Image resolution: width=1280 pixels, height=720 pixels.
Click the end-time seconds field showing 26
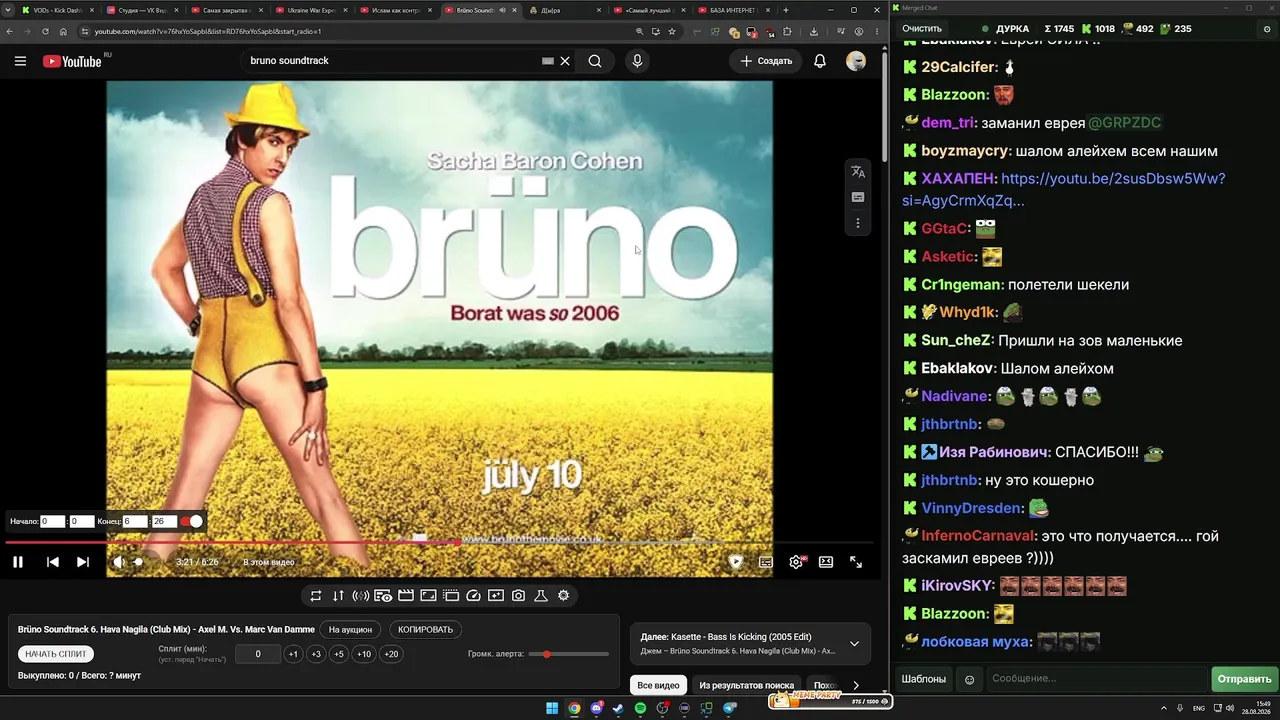tap(165, 521)
